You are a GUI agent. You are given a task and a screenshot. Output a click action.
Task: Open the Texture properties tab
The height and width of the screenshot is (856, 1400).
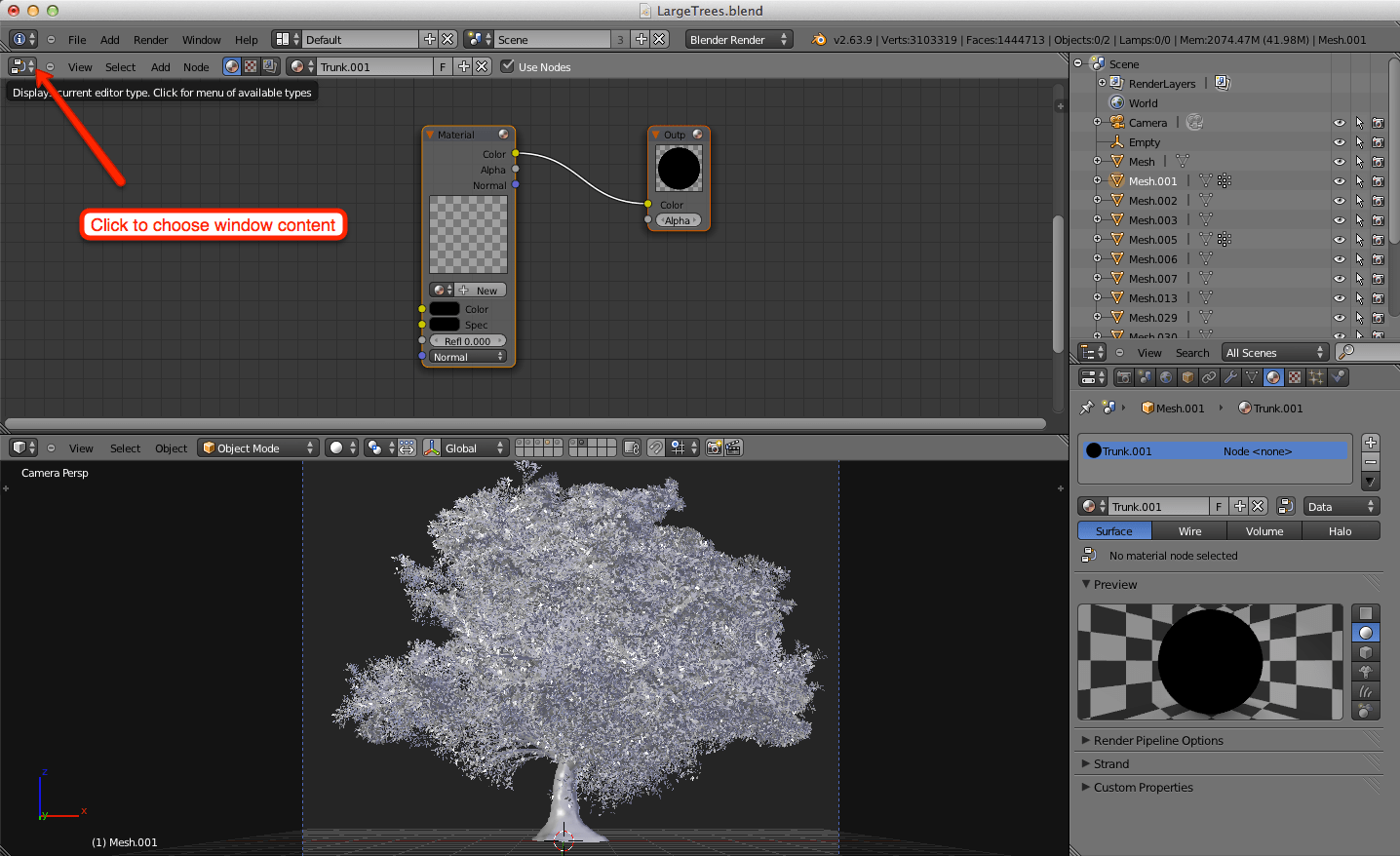tap(1295, 377)
